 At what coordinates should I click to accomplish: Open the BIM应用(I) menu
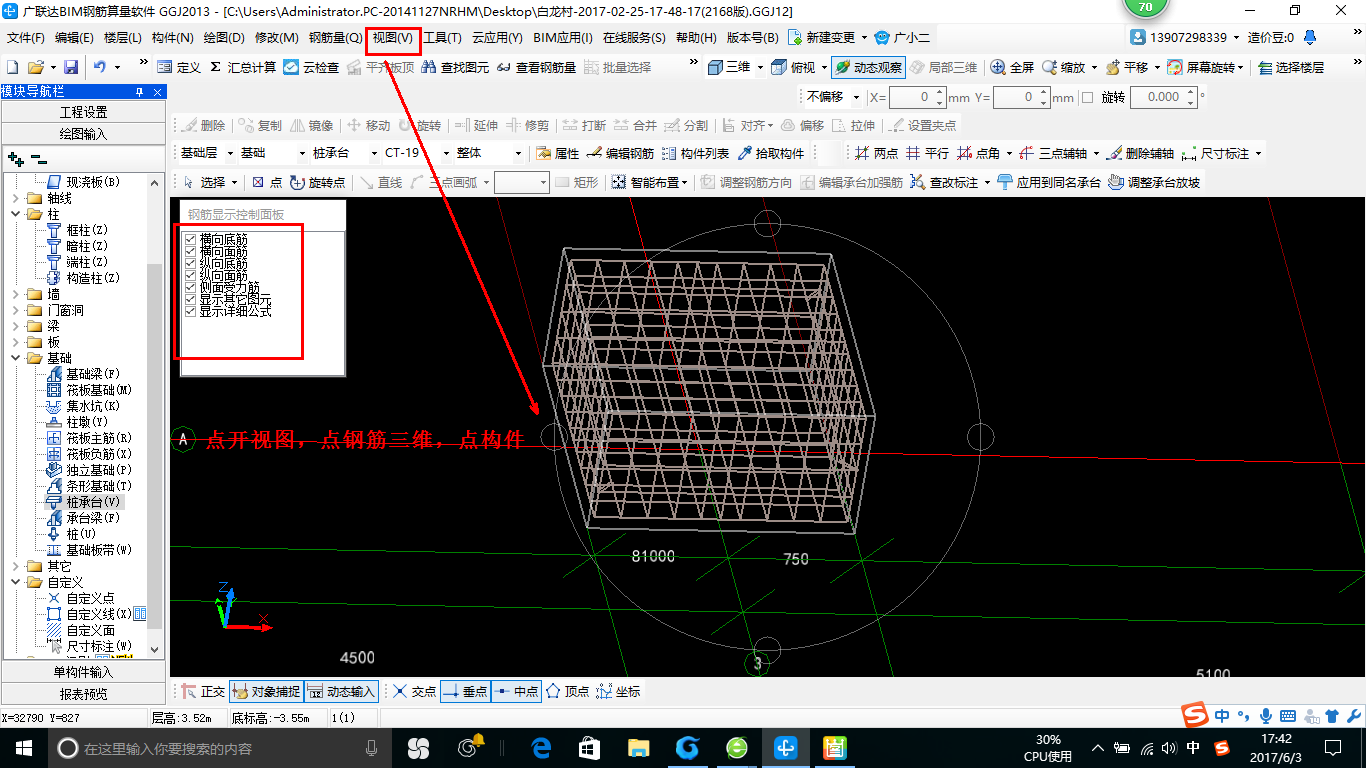563,38
